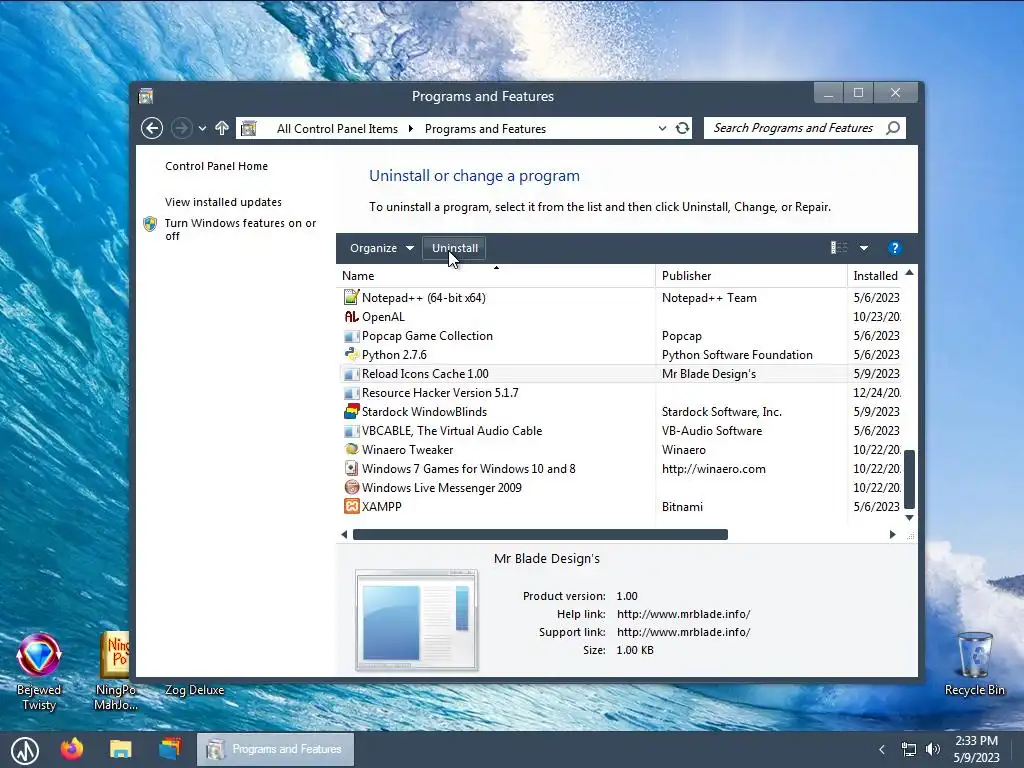Open View installed updates link
The width and height of the screenshot is (1024, 768).
pos(223,202)
